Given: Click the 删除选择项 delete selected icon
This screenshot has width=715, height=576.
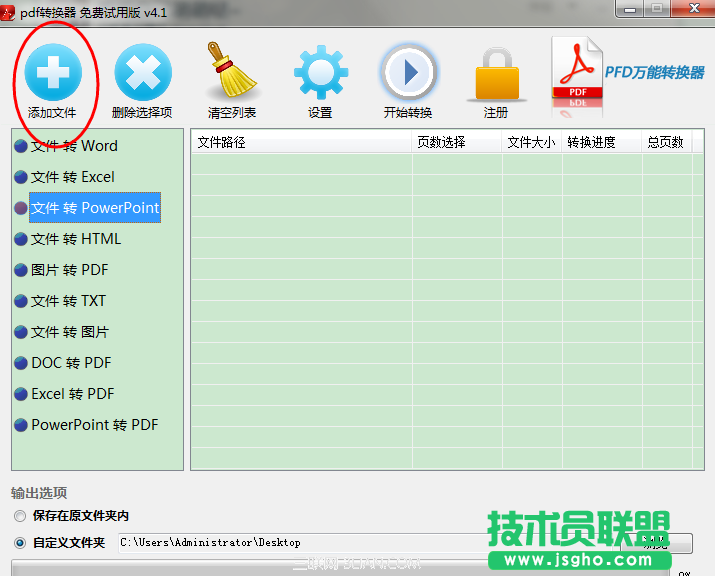Looking at the screenshot, I should [142, 72].
